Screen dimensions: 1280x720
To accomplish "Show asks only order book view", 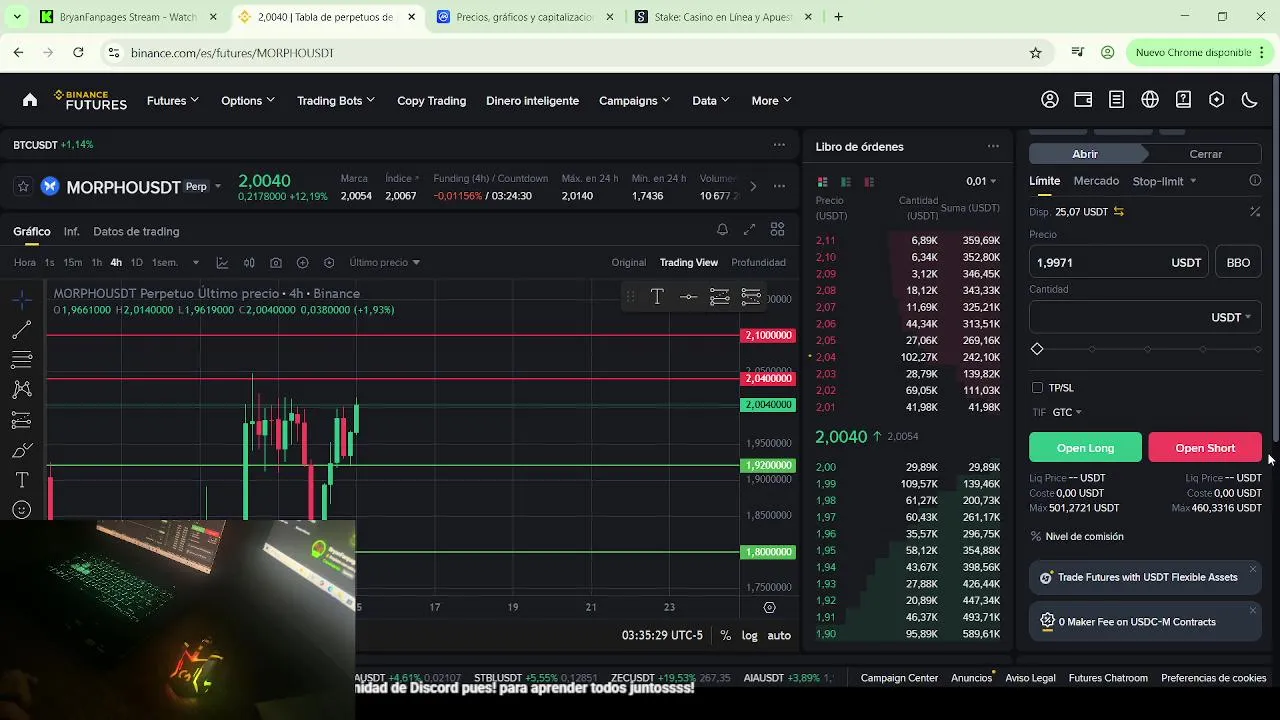I will (869, 182).
